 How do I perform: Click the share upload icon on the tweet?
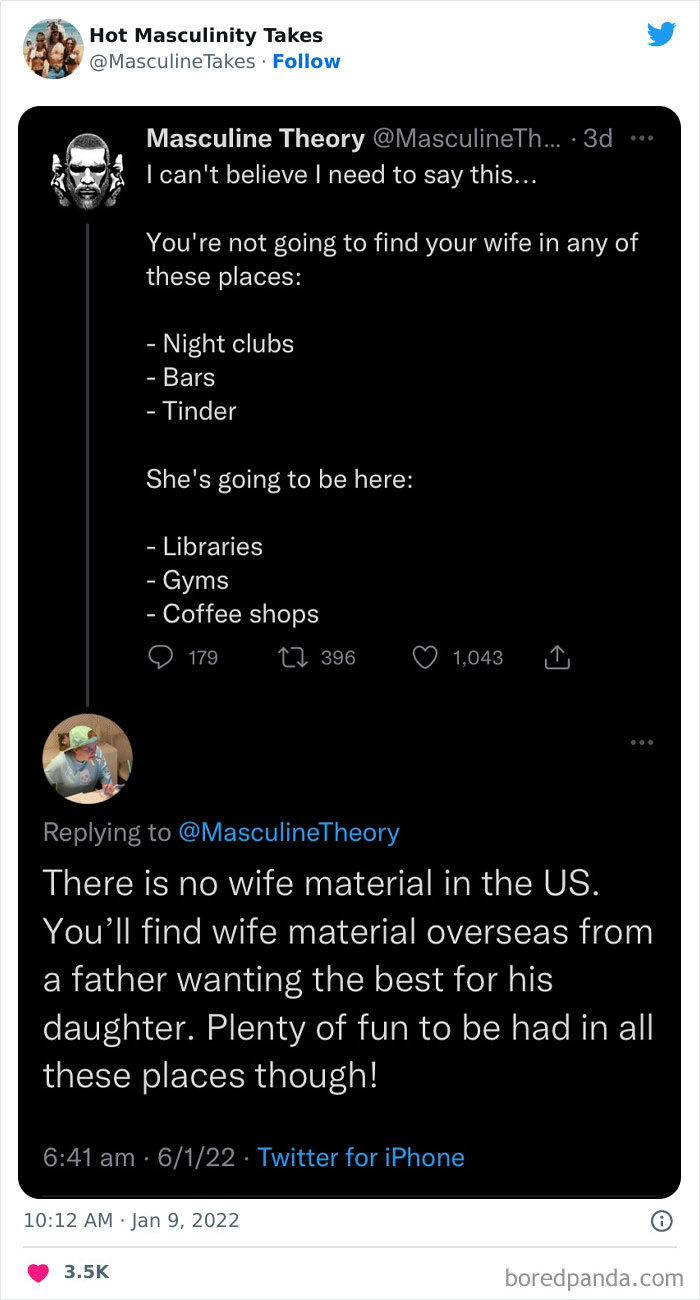(x=557, y=657)
